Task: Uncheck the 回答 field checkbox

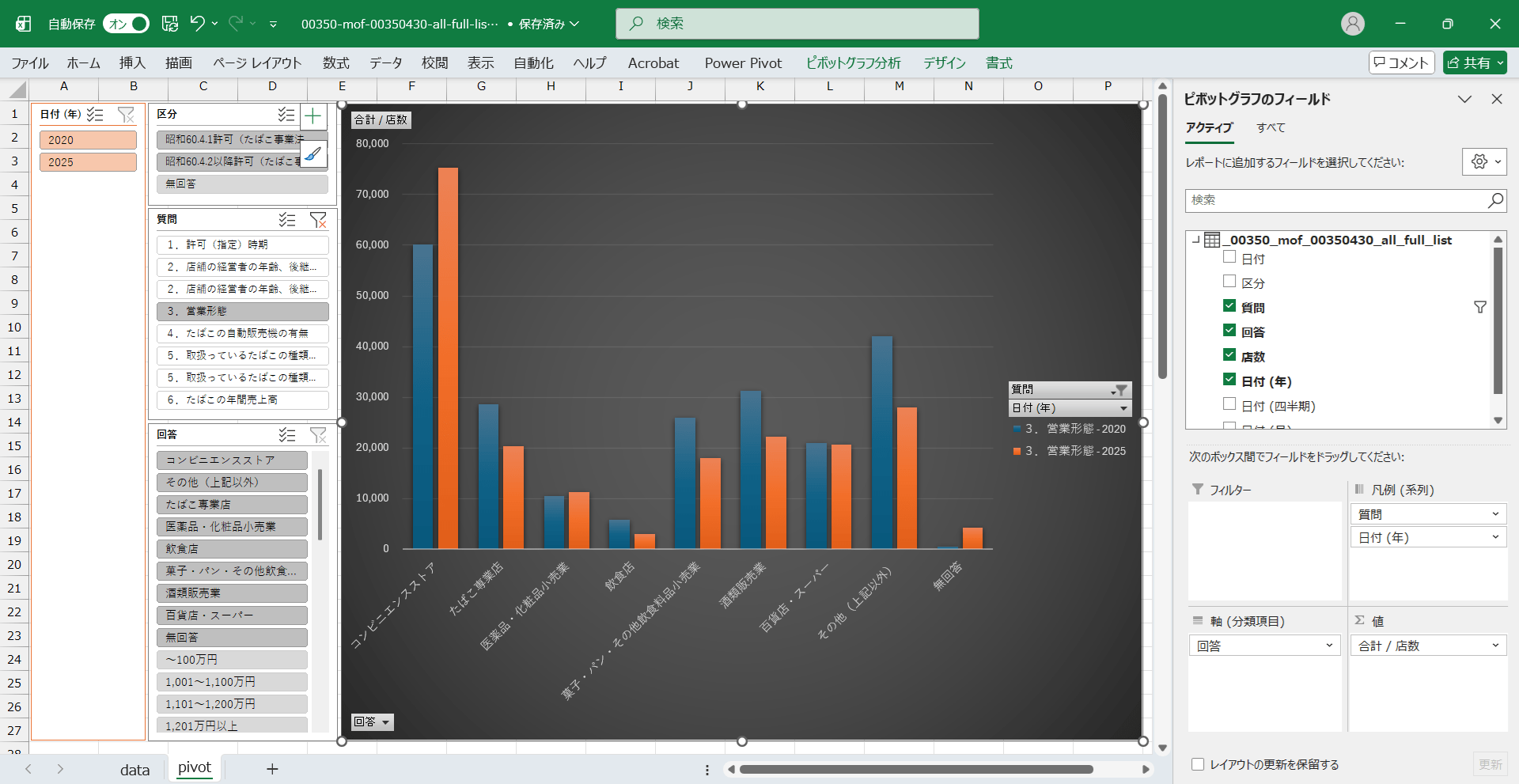Action: tap(1229, 331)
